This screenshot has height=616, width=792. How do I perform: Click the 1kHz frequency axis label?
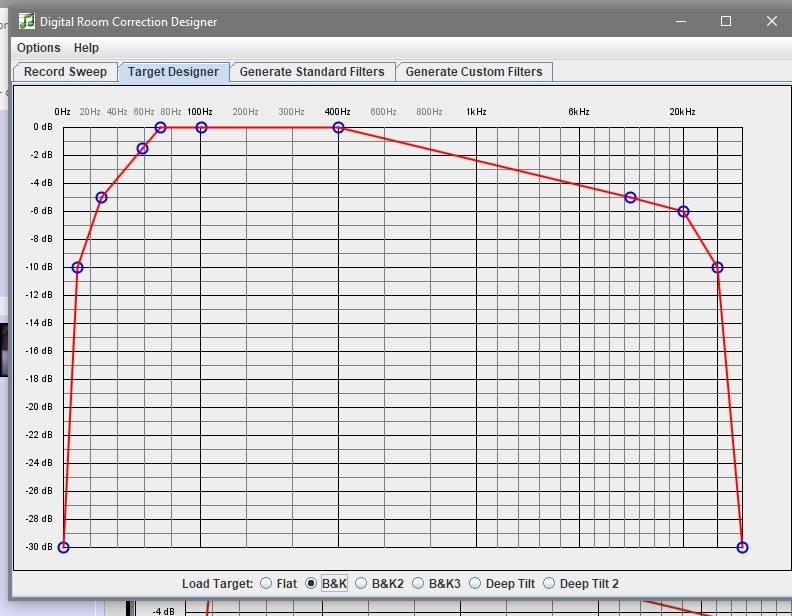pyautogui.click(x=476, y=112)
